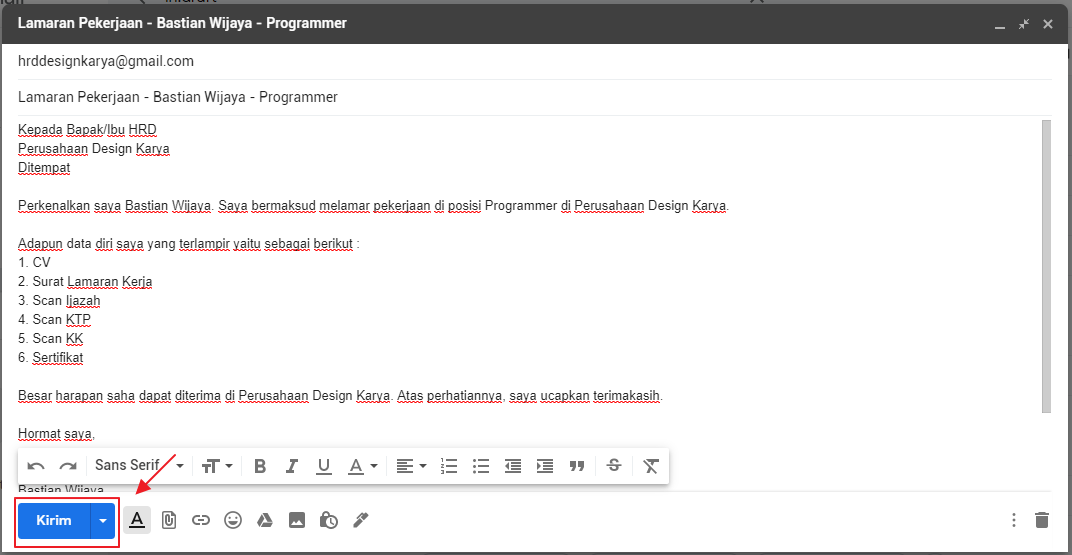Exit full-screen compose with the arrows icon

tap(1023, 24)
